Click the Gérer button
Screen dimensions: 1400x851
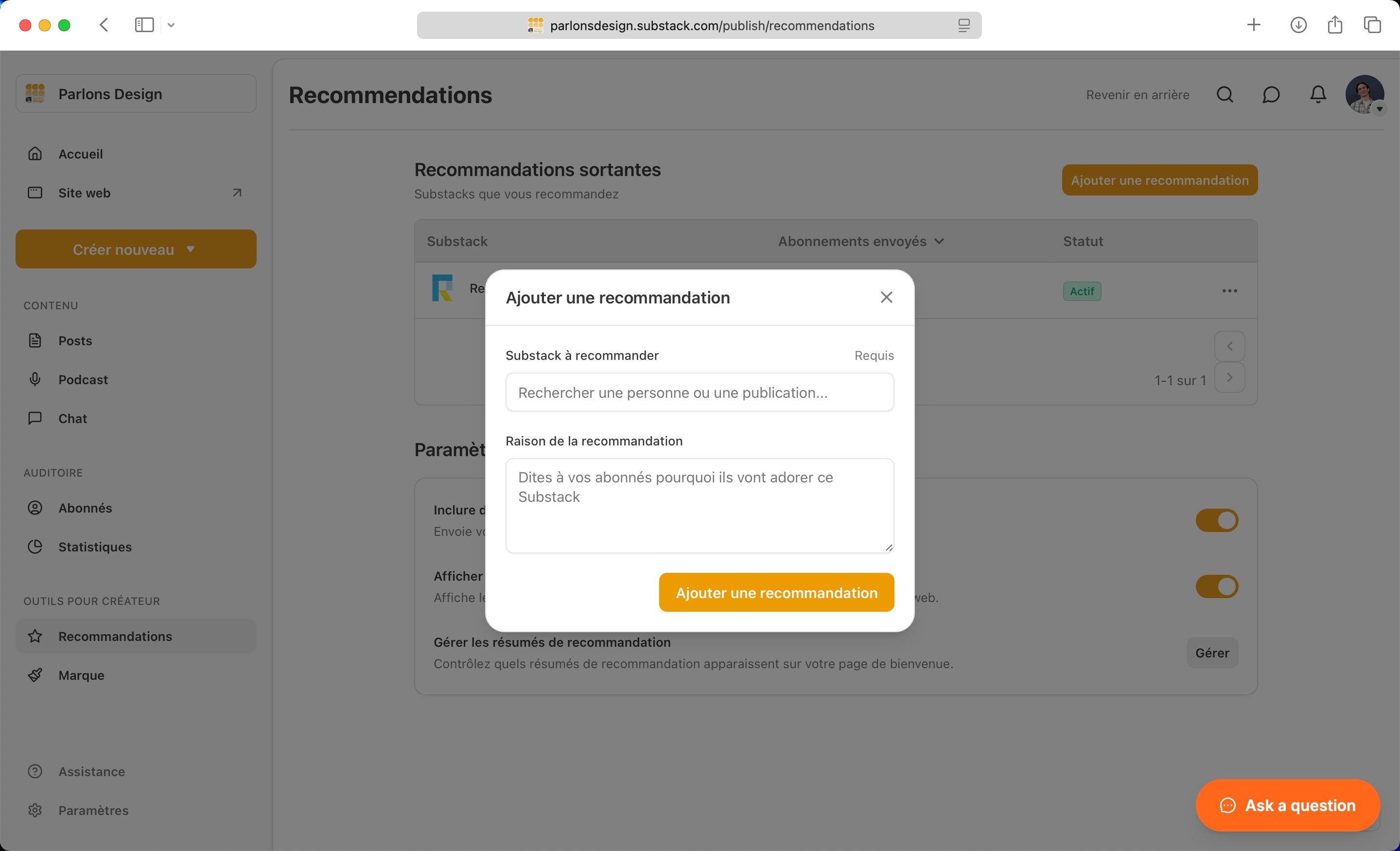(1212, 653)
